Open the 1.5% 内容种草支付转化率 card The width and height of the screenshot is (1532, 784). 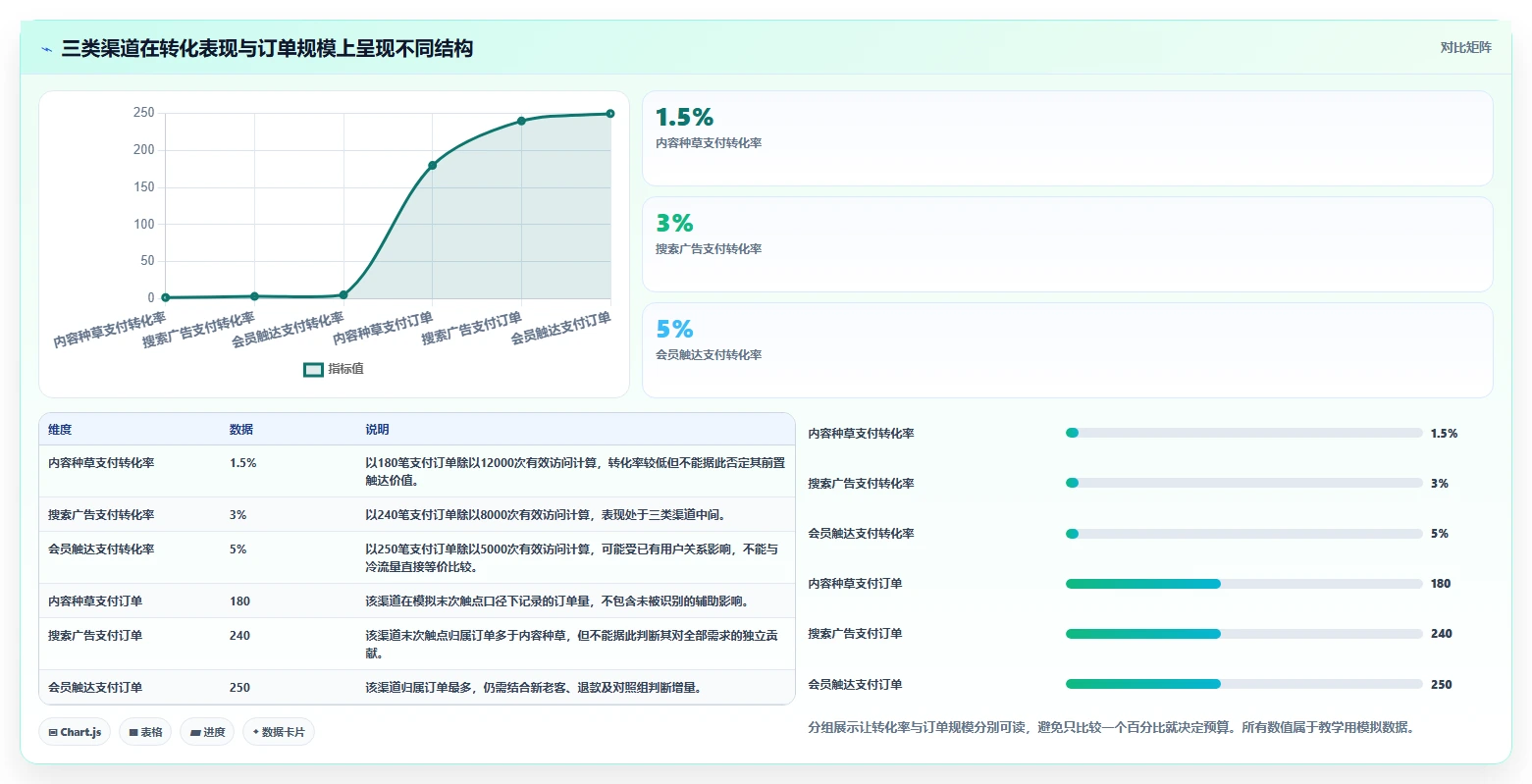1067,138
